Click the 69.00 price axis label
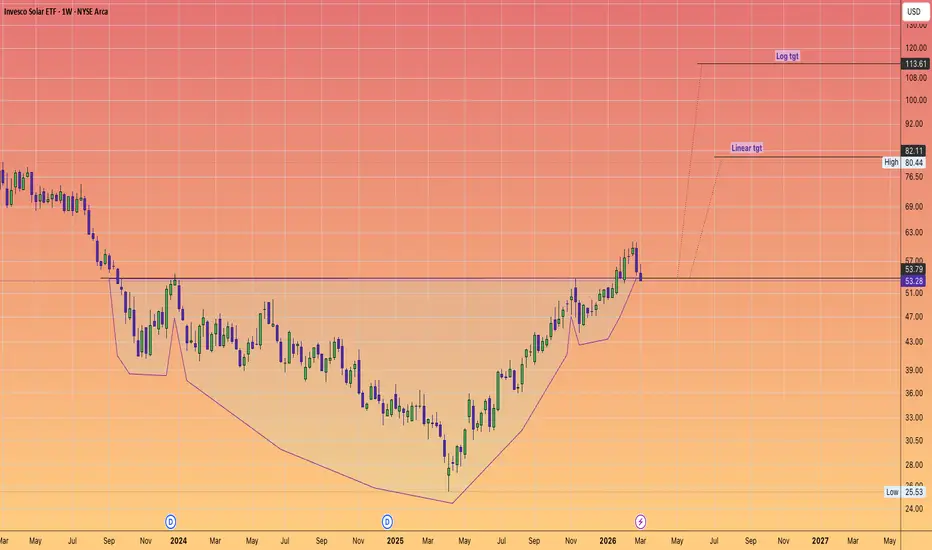Image resolution: width=932 pixels, height=550 pixels. tap(914, 207)
